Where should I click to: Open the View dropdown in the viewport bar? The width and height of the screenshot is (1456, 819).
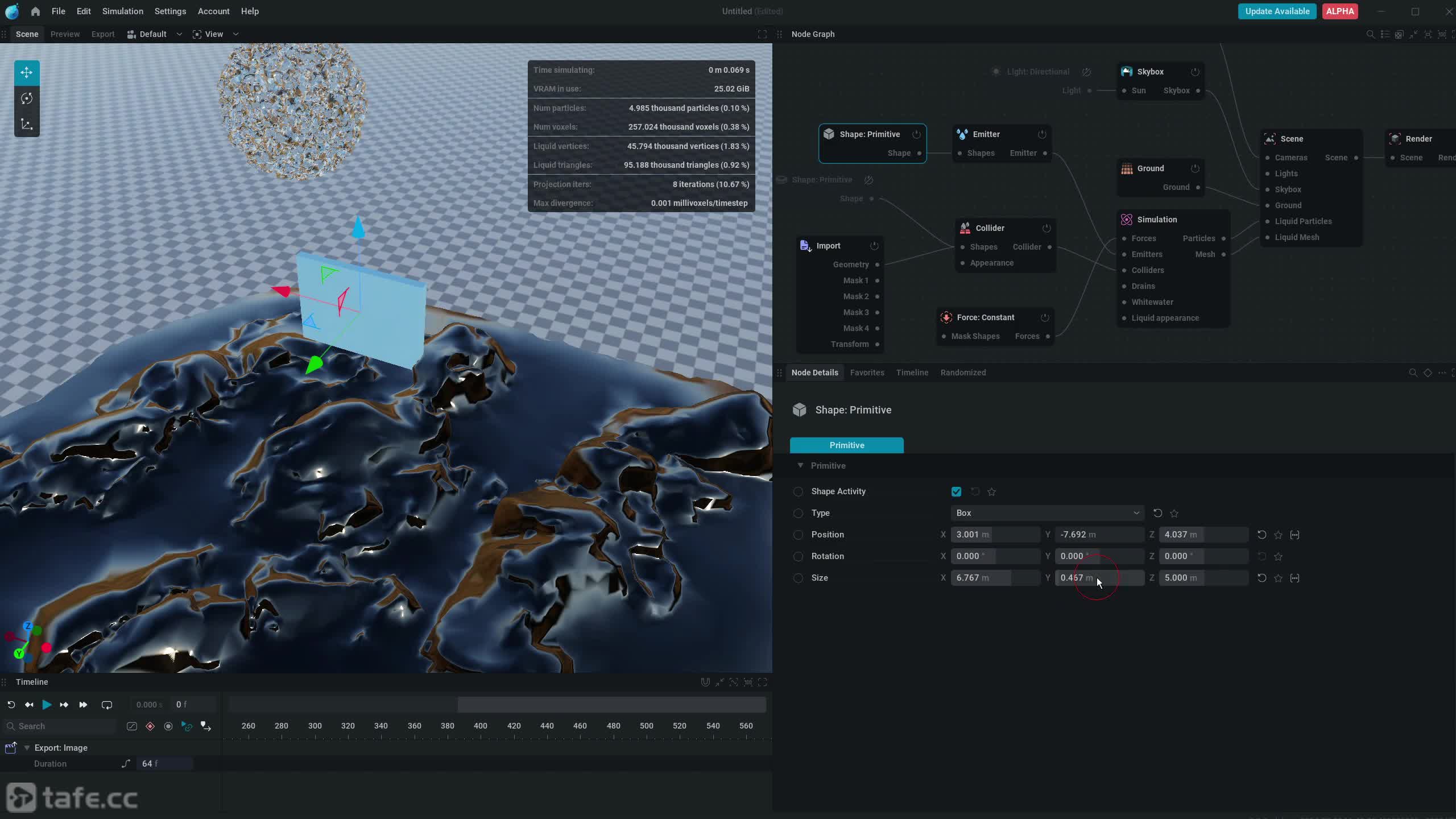pyautogui.click(x=216, y=34)
